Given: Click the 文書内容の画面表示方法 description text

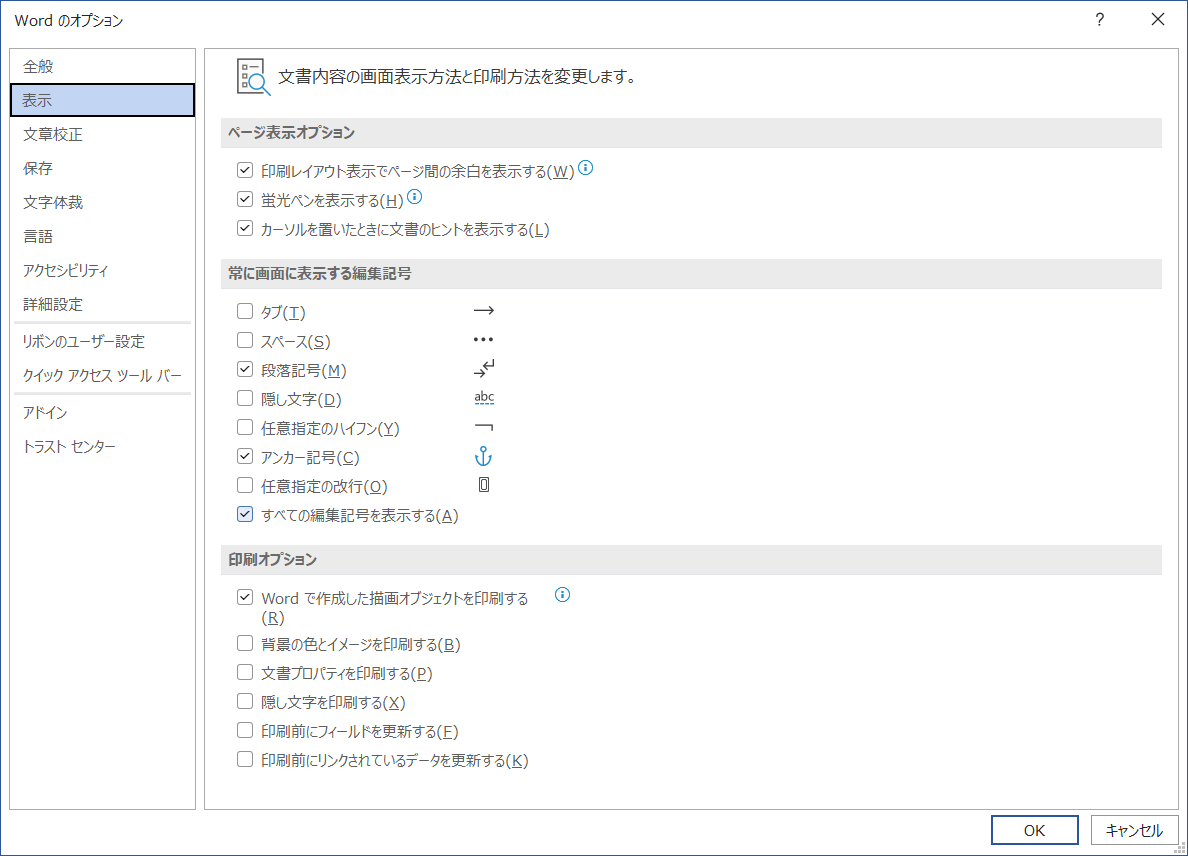Looking at the screenshot, I should 460,77.
